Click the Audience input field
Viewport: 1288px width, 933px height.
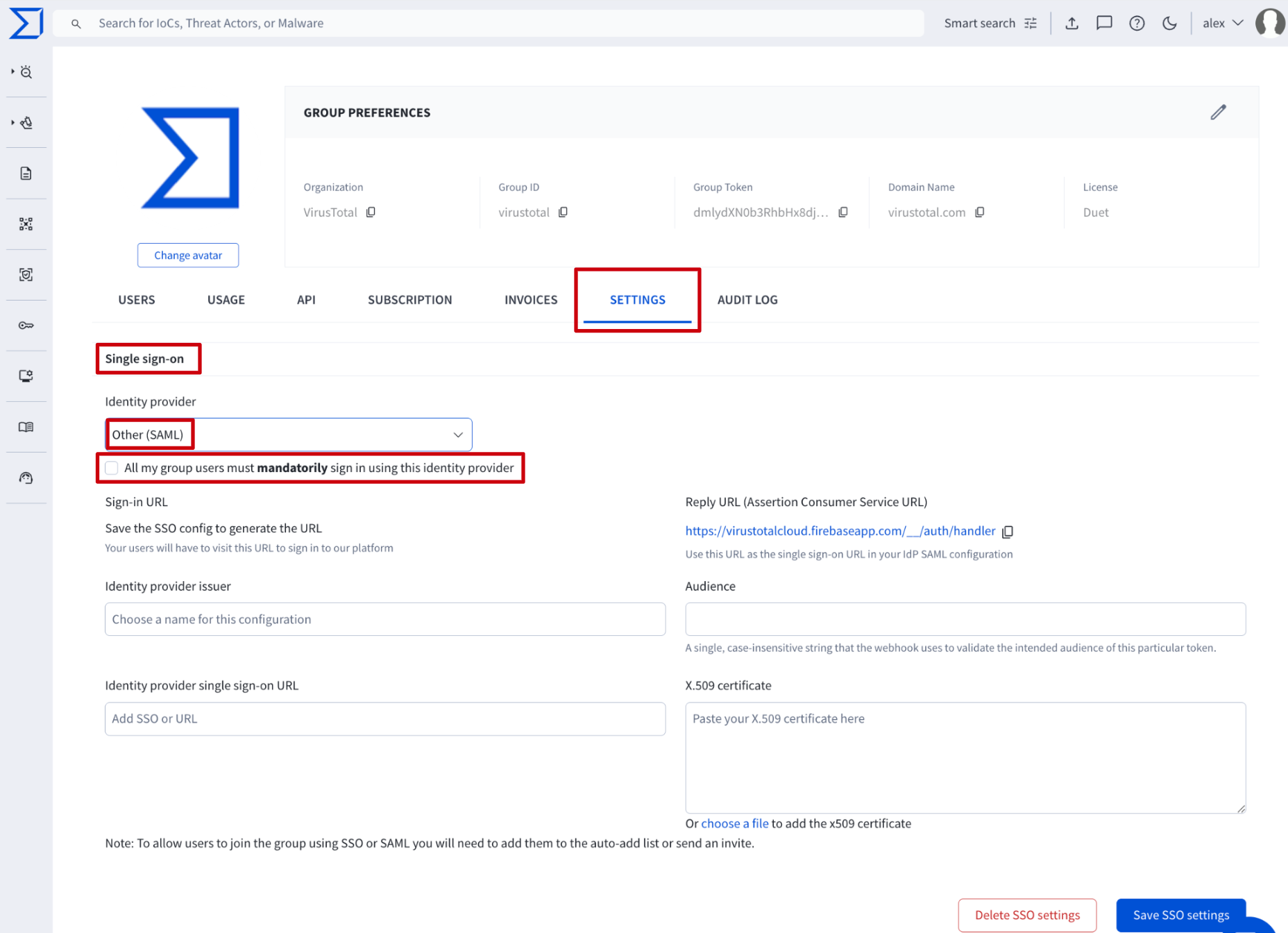pyautogui.click(x=965, y=619)
